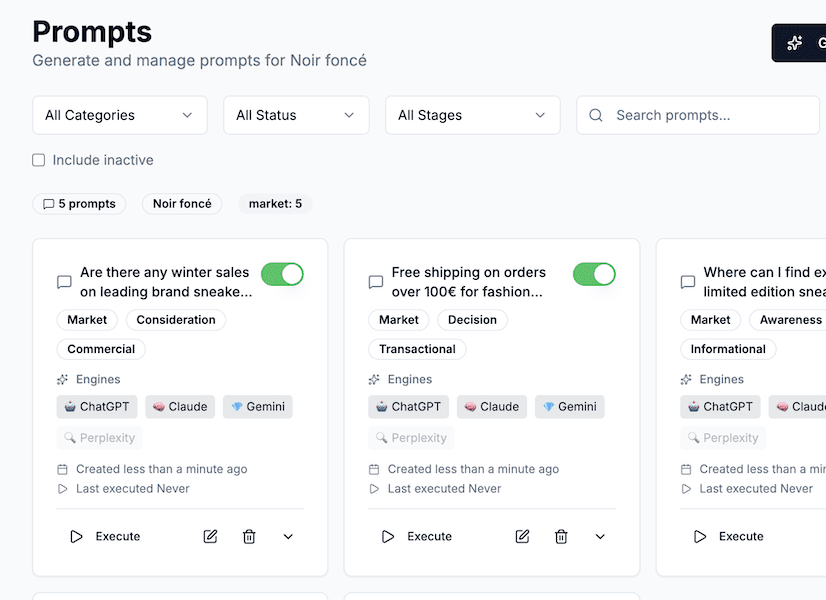Open the All Categories dropdown
The width and height of the screenshot is (826, 600).
click(119, 115)
